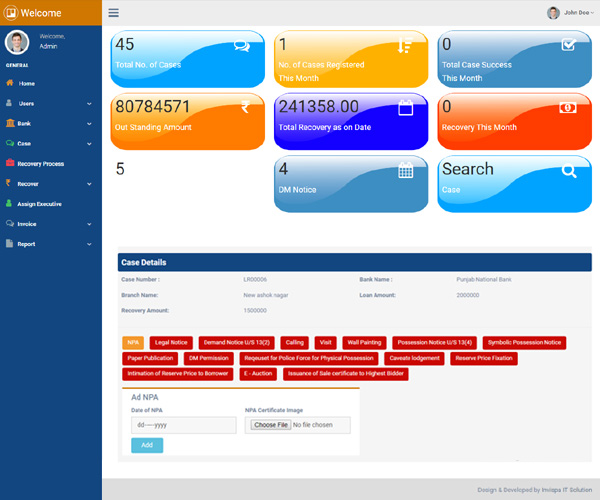Click the calendar icon on Total Recovery card
This screenshot has width=600, height=500.
(406, 108)
